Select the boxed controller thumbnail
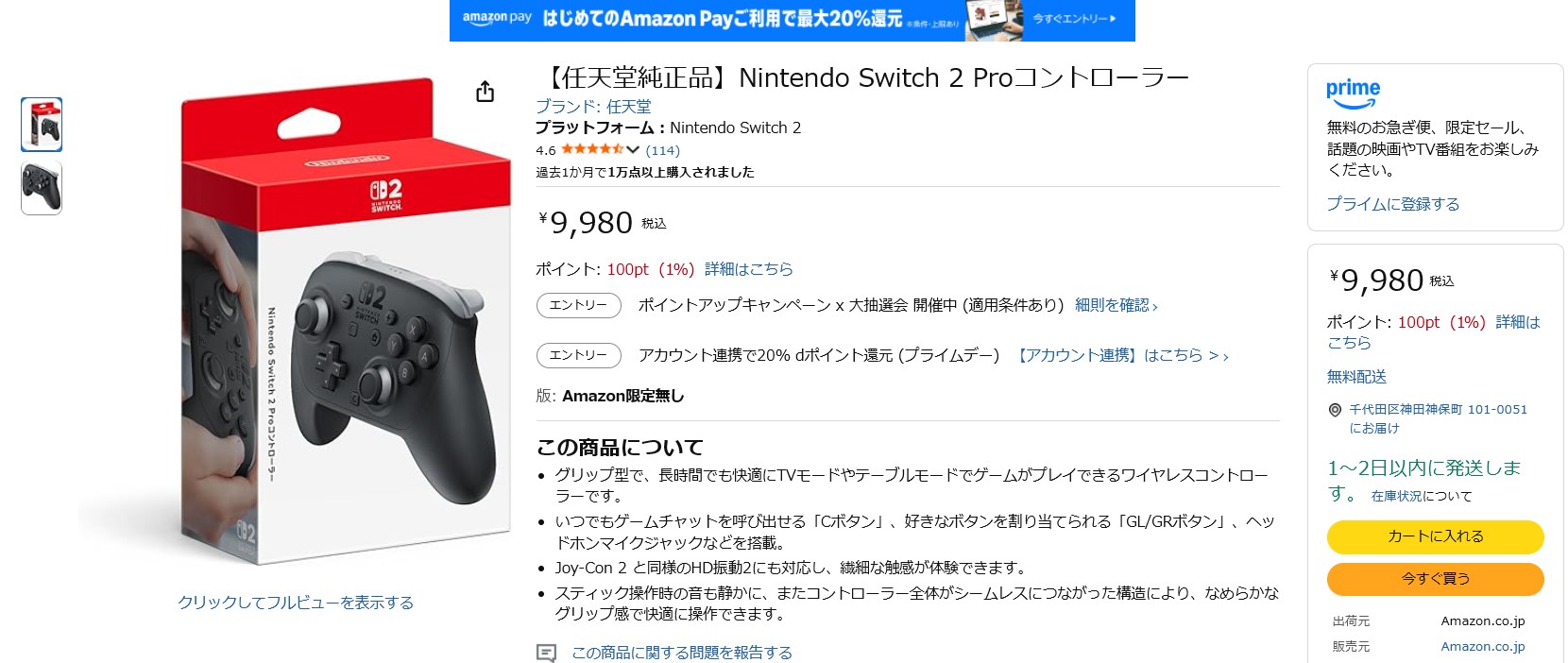 tap(42, 125)
